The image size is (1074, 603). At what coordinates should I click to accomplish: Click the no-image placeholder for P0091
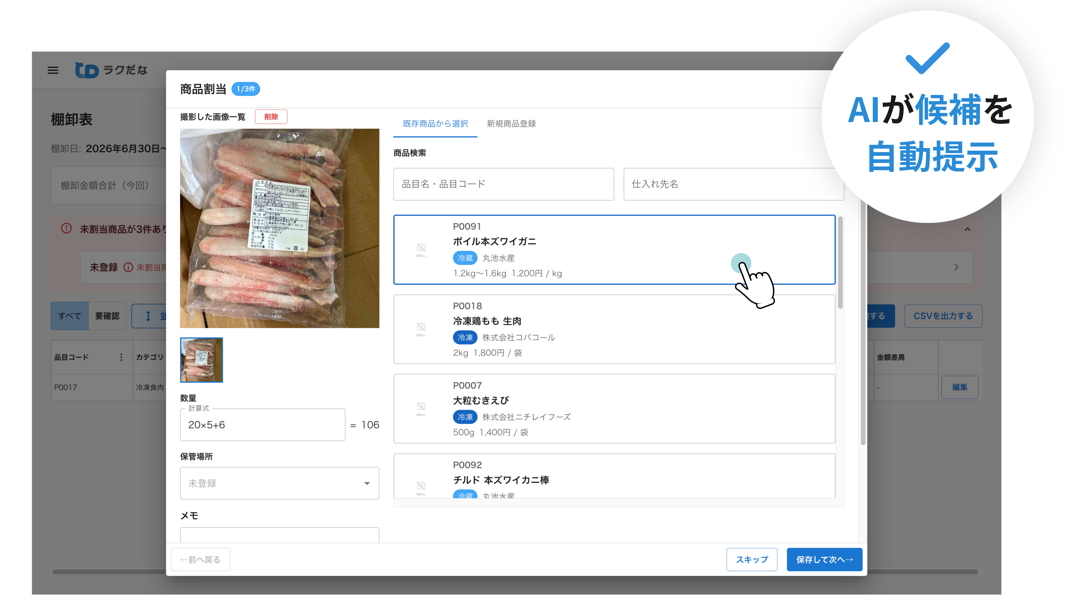point(421,249)
